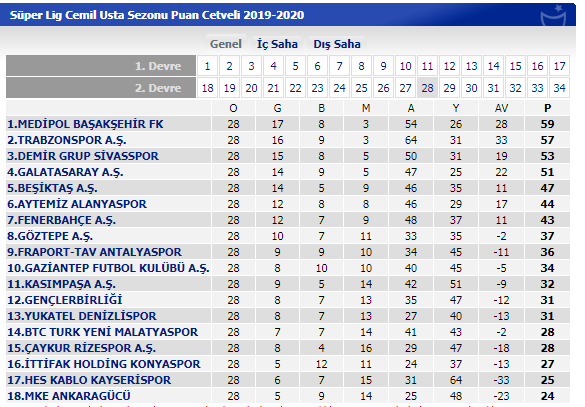Image resolution: width=585 pixels, height=407 pixels.
Task: Open MKE Ankaragücü team link
Action: tap(69, 396)
